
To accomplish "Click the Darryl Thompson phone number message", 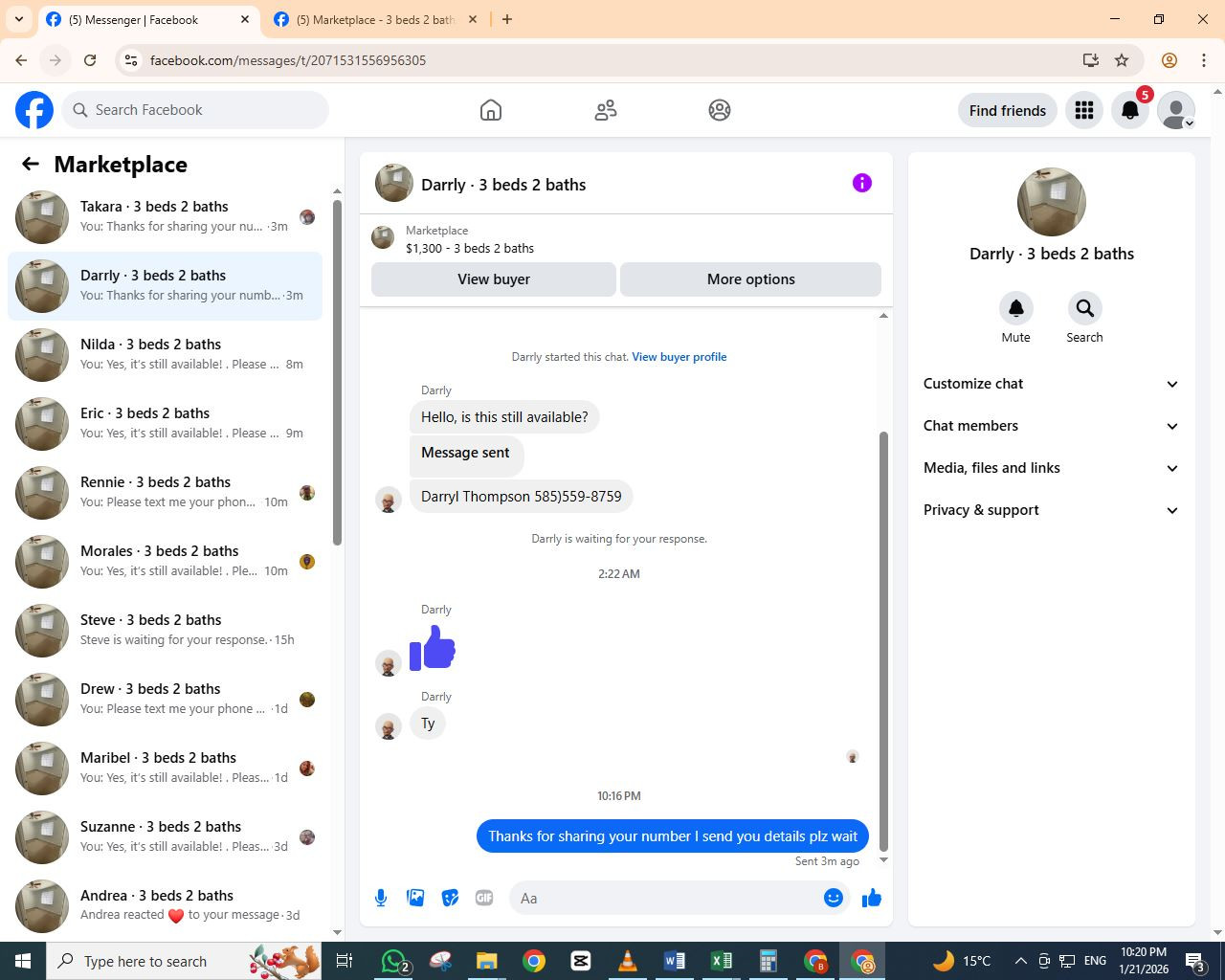I will click(522, 497).
